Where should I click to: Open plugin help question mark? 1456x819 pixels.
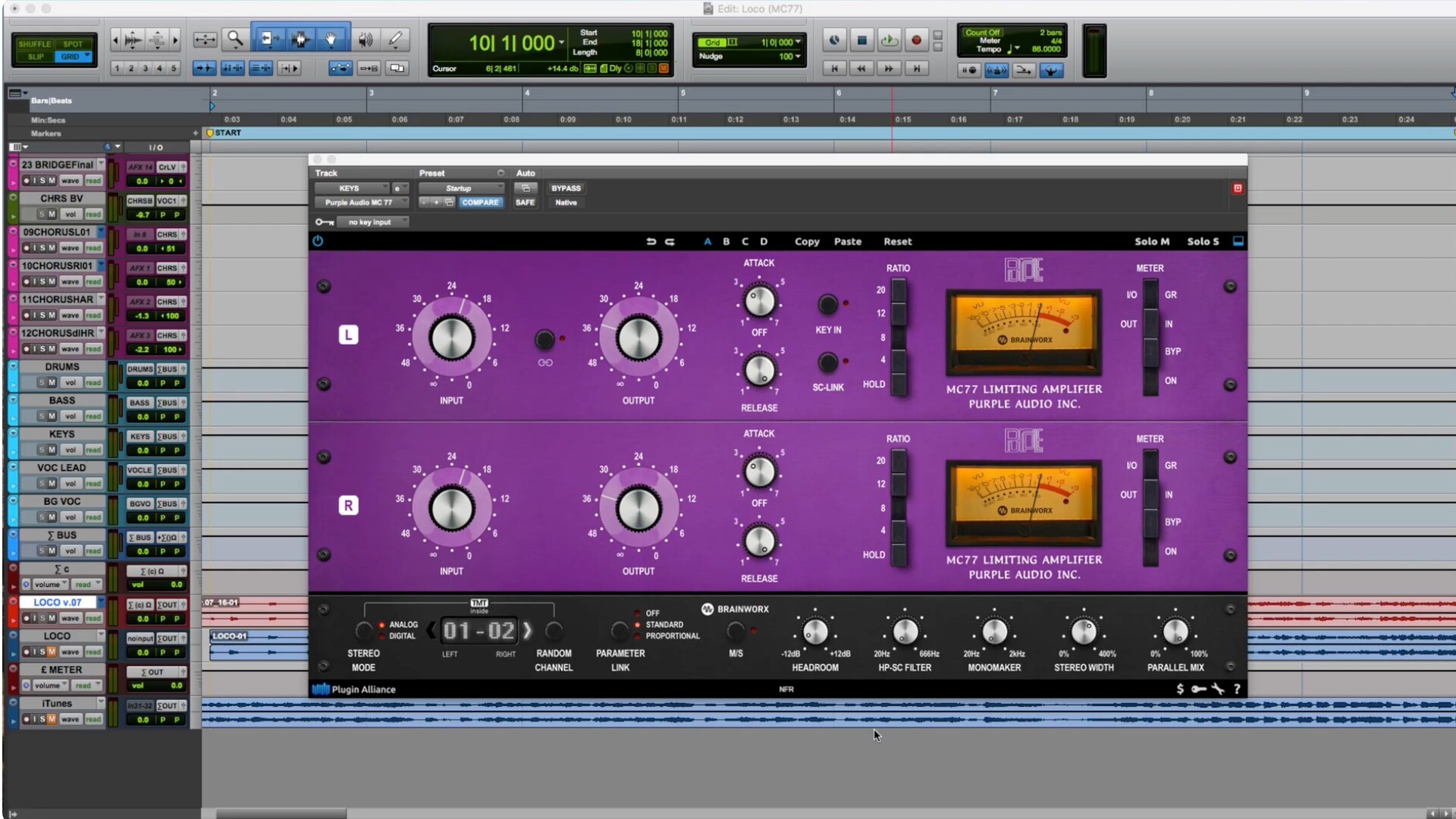point(1237,689)
